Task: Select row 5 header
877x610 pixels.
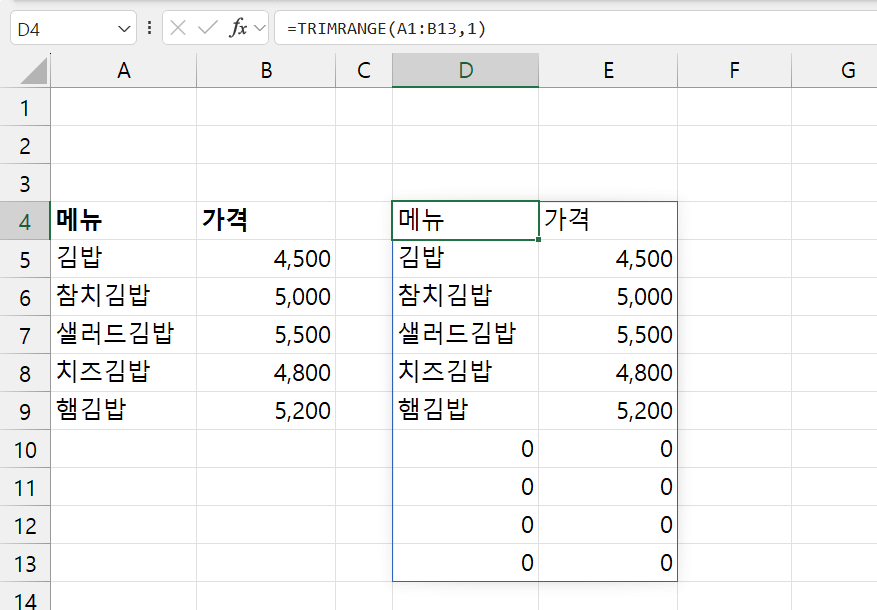Action: coord(25,259)
